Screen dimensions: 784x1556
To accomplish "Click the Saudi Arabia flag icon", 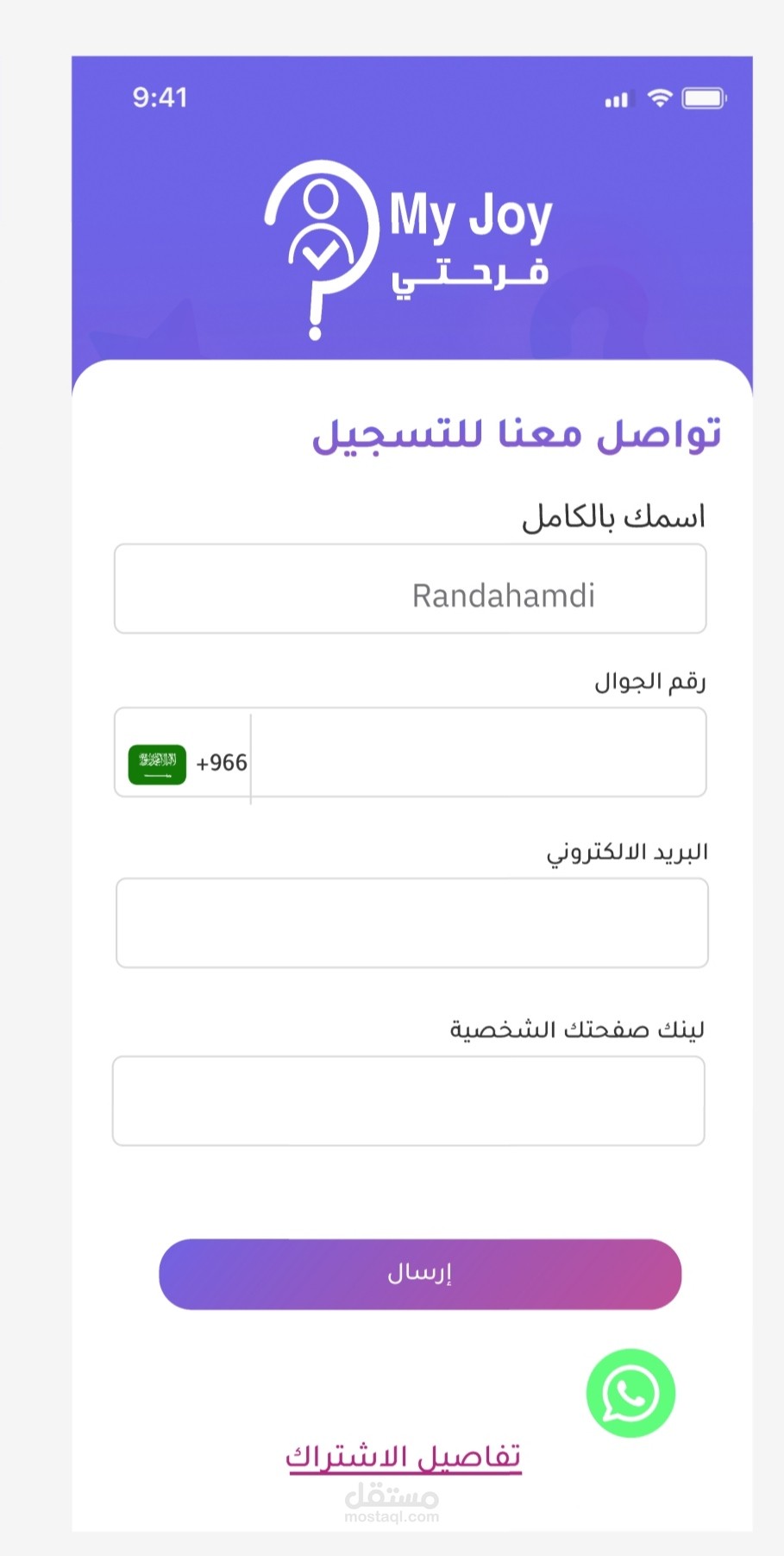I will click(157, 764).
